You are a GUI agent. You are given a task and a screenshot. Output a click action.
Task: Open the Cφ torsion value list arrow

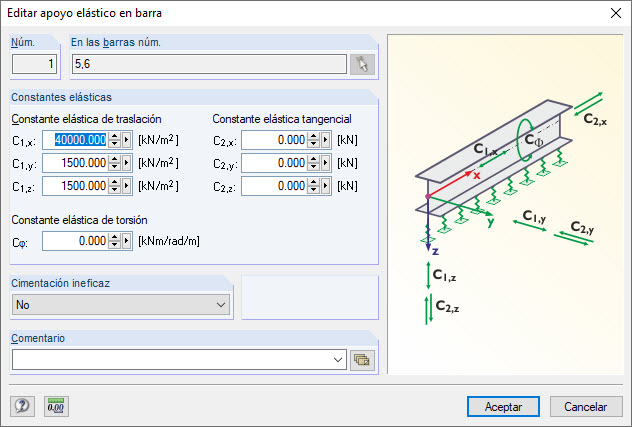pyautogui.click(x=127, y=241)
